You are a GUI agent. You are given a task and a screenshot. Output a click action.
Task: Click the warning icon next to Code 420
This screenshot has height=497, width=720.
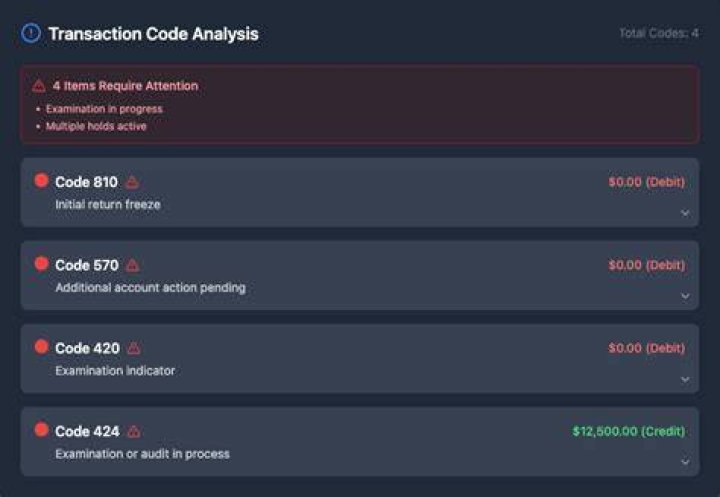coord(134,349)
